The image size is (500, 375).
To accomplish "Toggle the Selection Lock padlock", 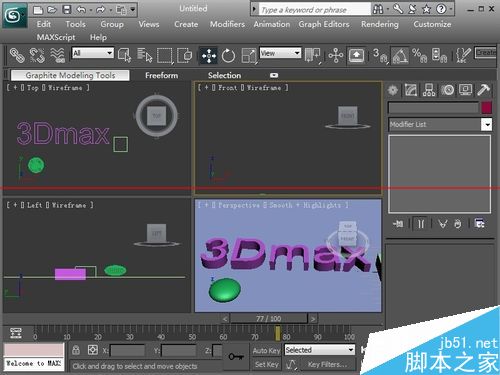I will pyautogui.click(x=76, y=350).
